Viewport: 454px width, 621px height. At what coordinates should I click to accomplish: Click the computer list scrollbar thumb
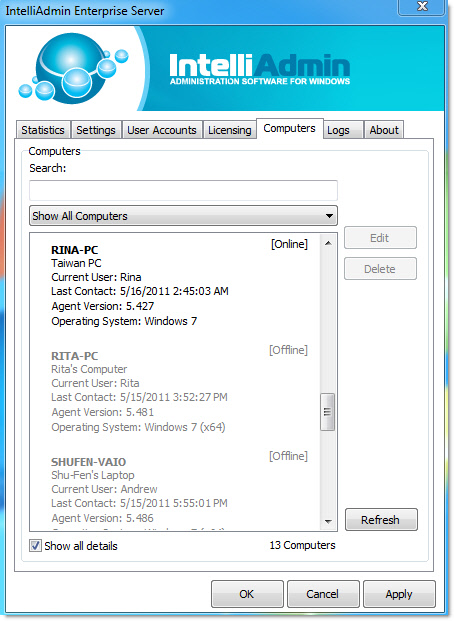click(x=328, y=412)
